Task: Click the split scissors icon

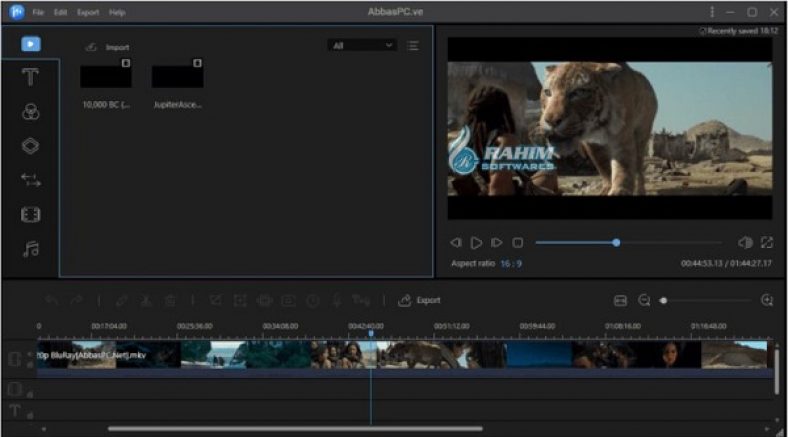Action: point(146,300)
